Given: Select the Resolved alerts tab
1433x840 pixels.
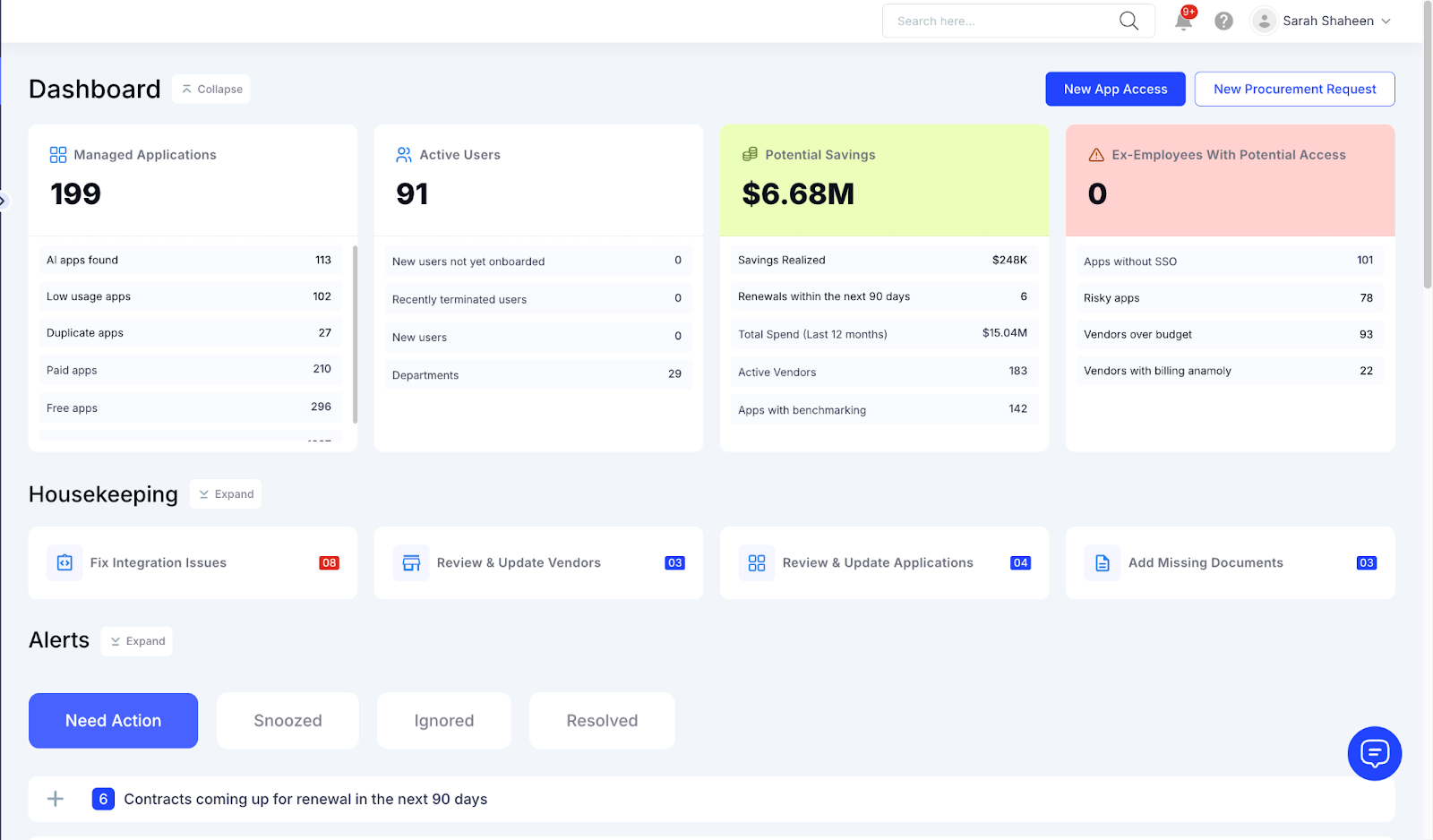Looking at the screenshot, I should tap(601, 720).
